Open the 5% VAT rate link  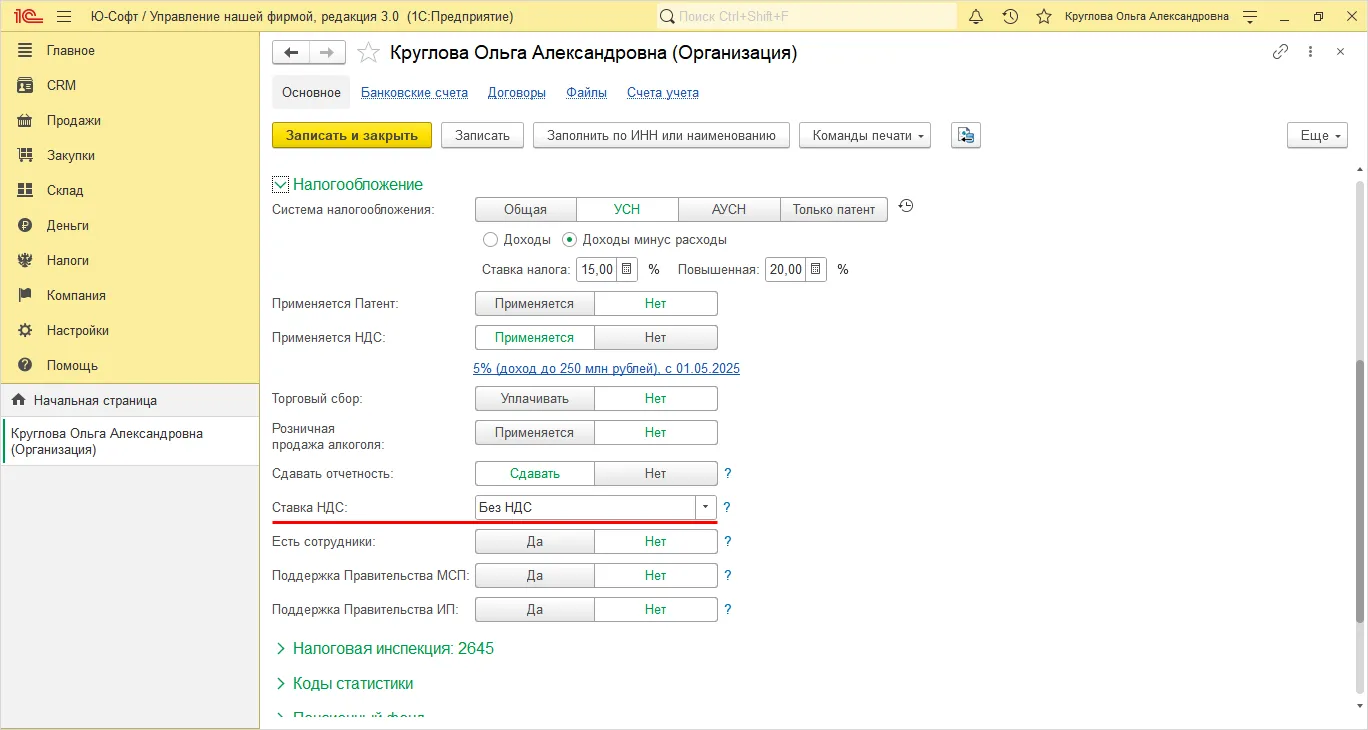coord(606,368)
